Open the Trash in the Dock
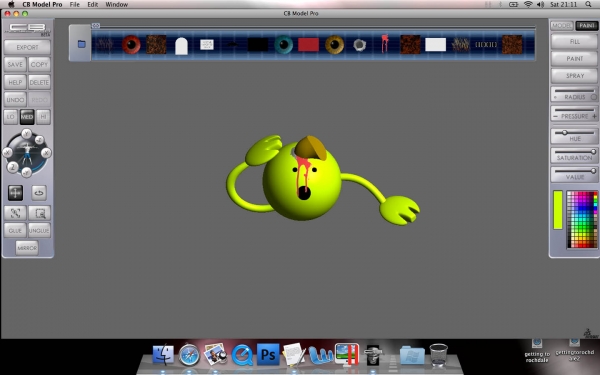600x375 pixels. 438,354
